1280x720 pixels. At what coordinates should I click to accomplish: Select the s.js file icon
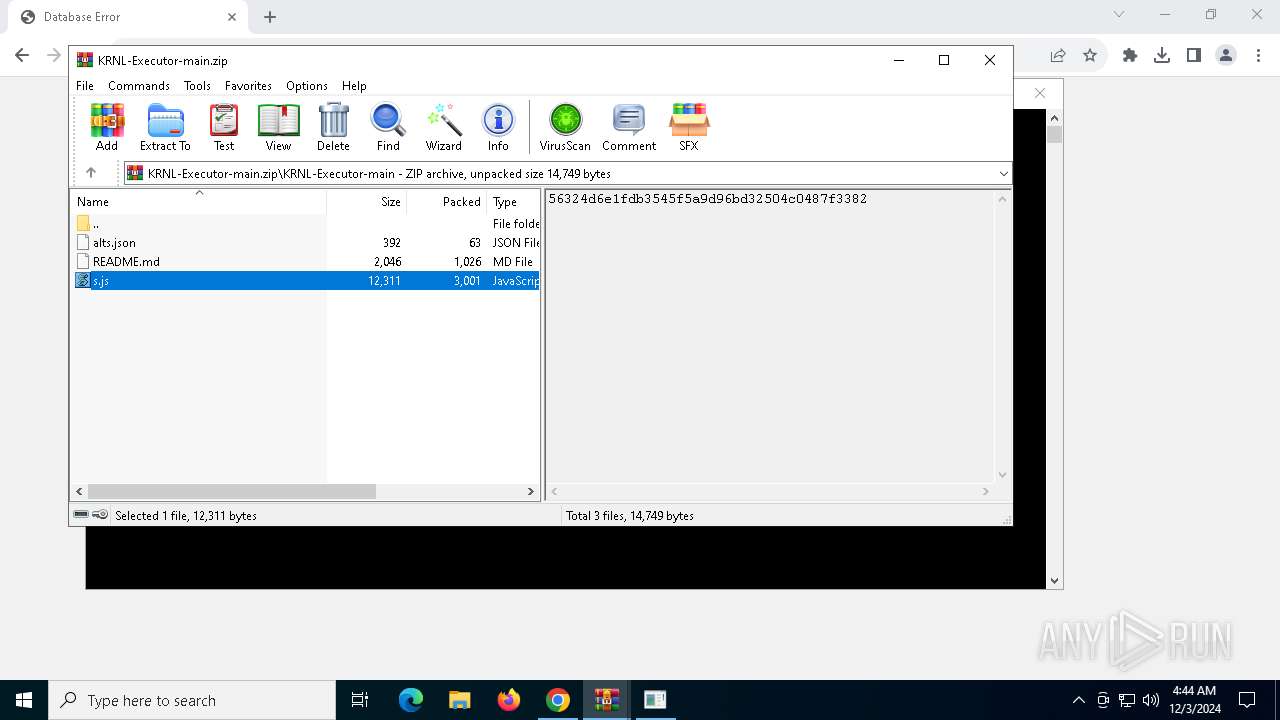[83, 281]
